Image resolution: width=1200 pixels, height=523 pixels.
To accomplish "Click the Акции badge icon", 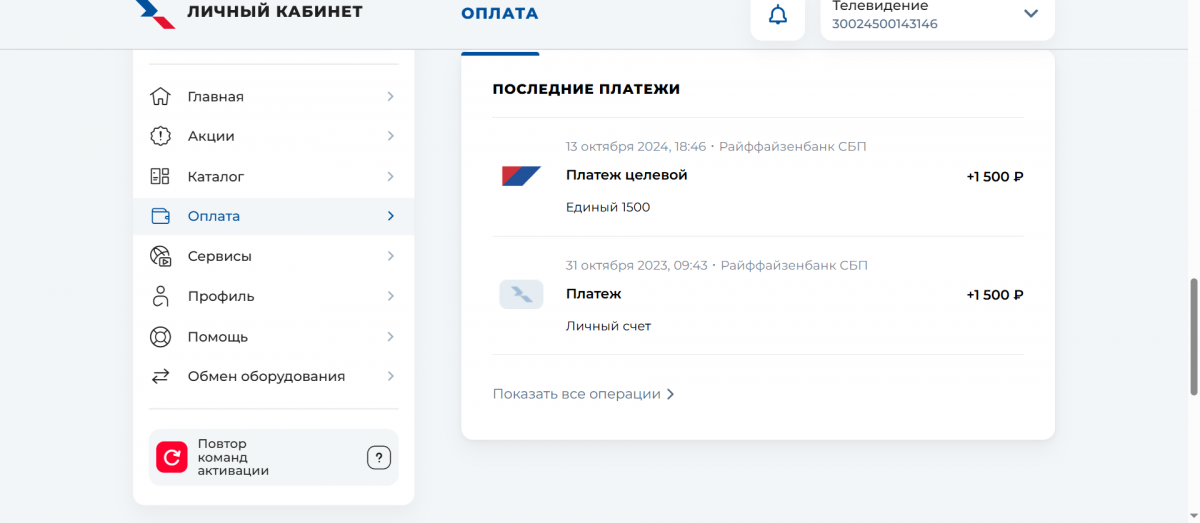I will point(160,136).
